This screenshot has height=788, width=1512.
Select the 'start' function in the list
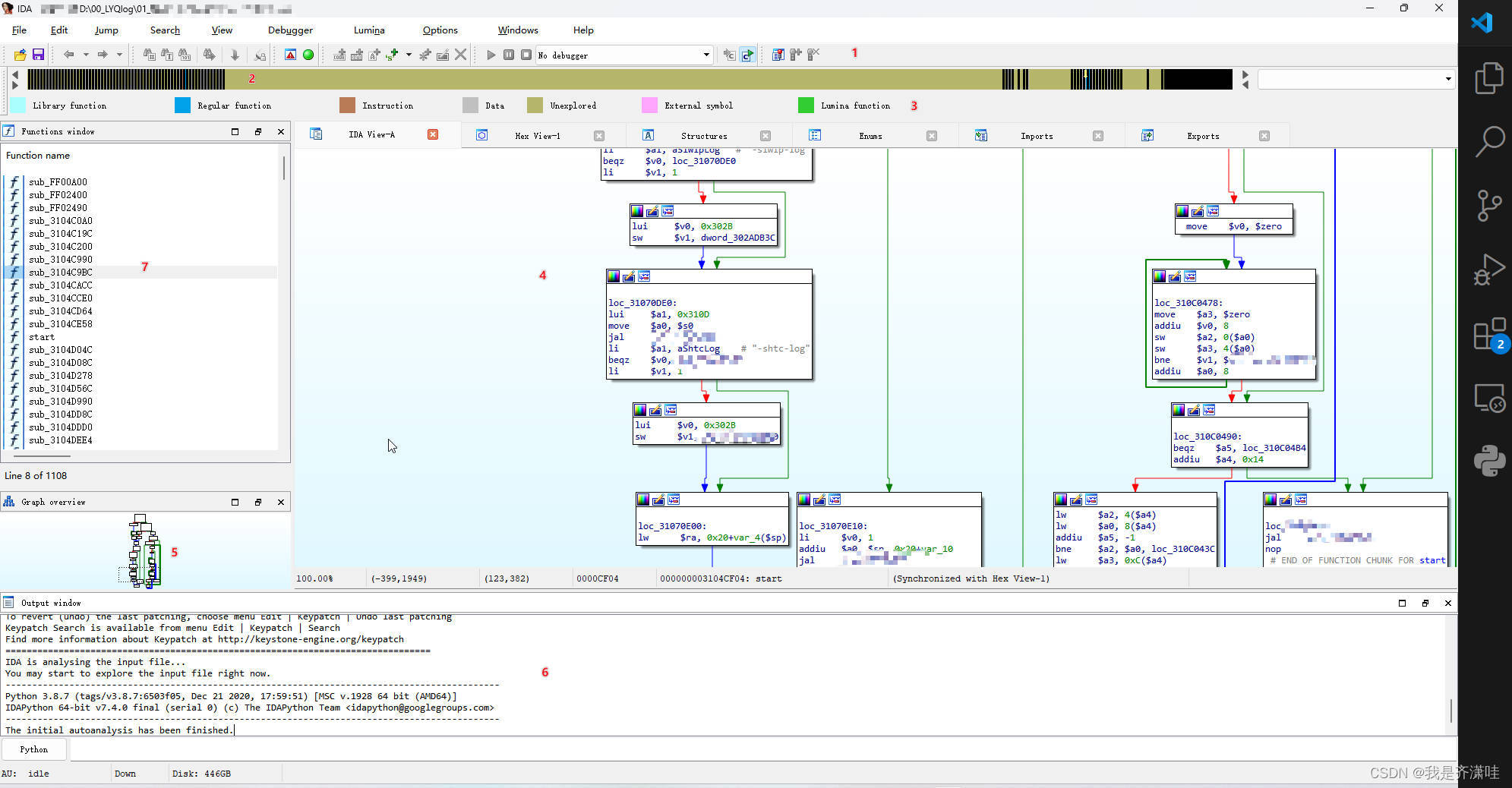pos(42,337)
